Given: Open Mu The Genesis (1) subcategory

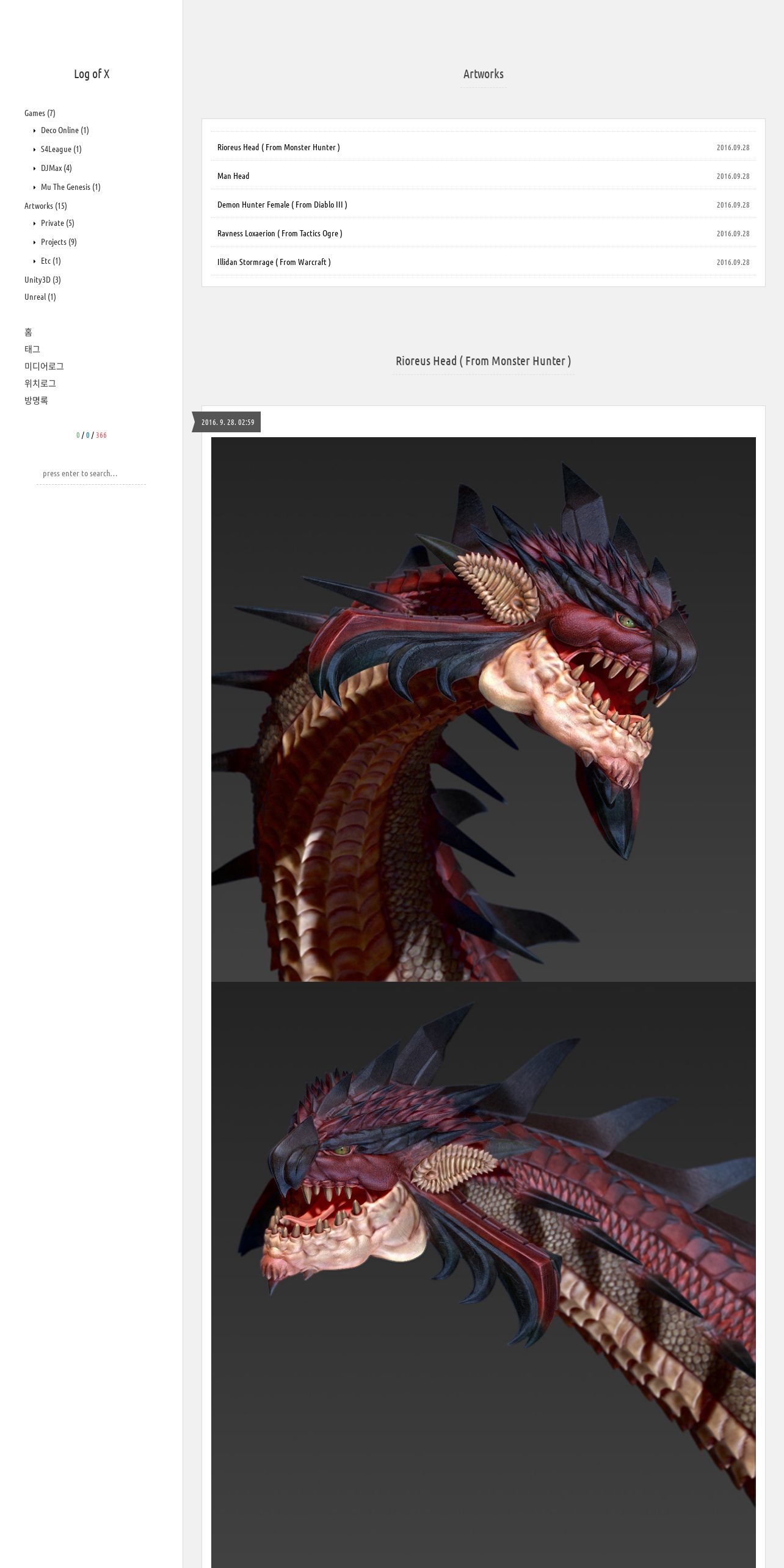Looking at the screenshot, I should click(x=70, y=187).
